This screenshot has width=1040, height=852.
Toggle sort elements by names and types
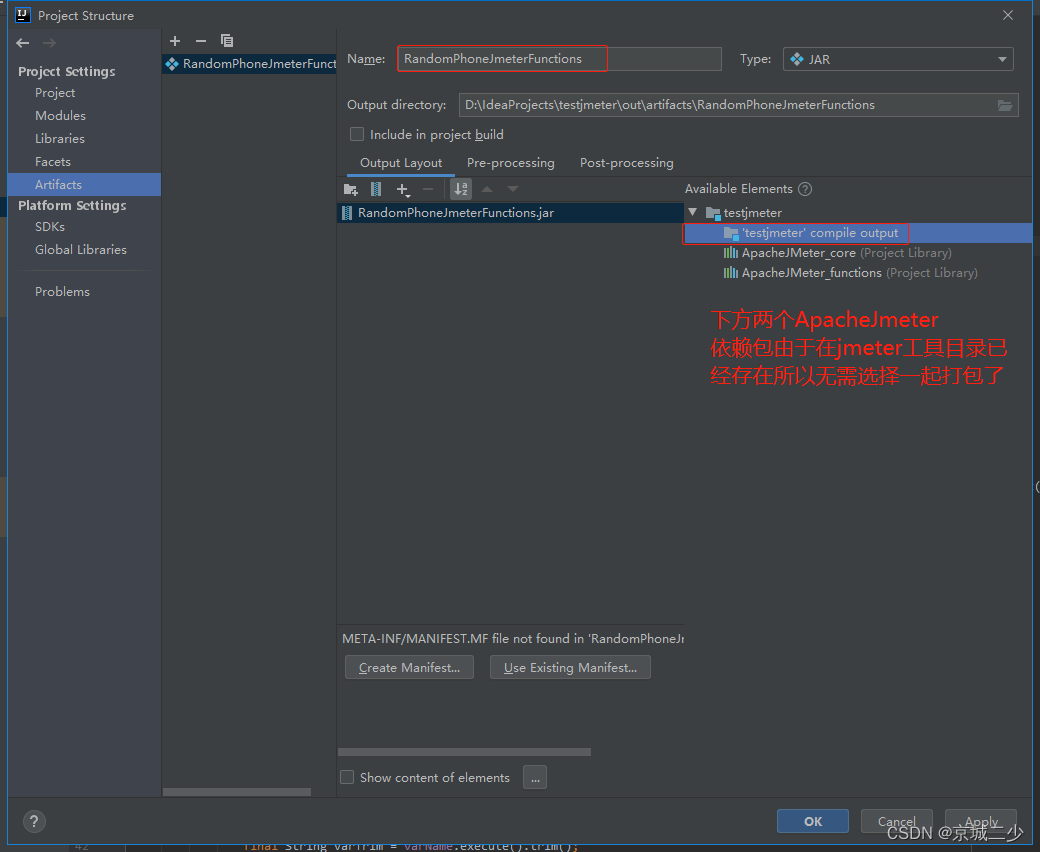pyautogui.click(x=461, y=190)
